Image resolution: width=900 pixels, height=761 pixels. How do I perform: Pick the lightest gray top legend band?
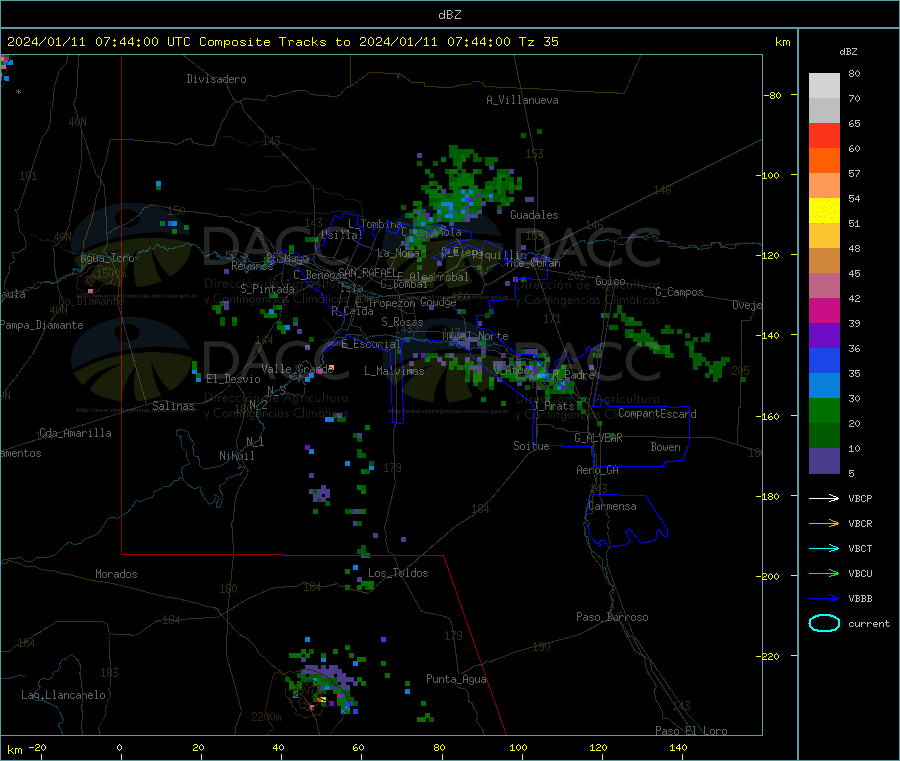point(824,86)
